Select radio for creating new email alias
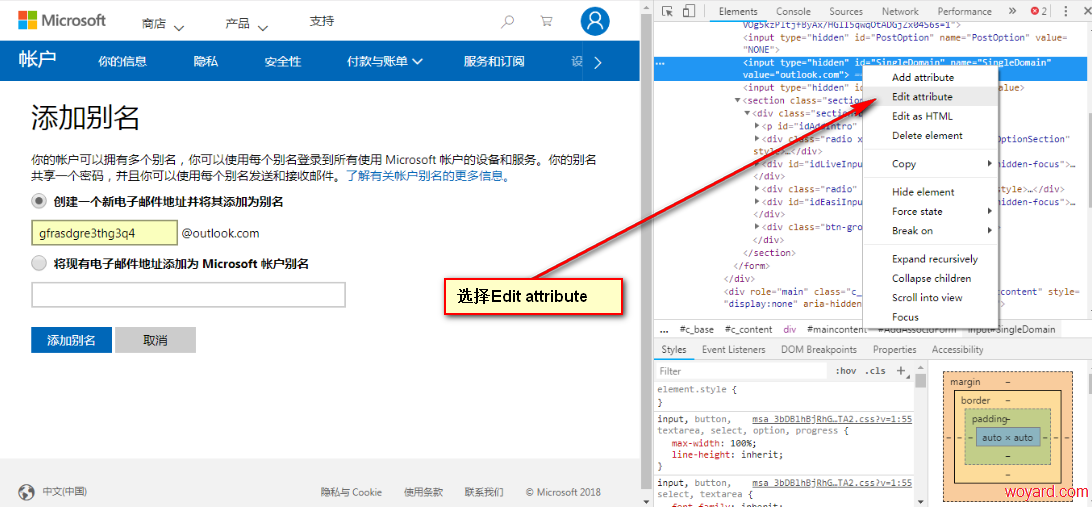The height and width of the screenshot is (507, 1092). pos(39,202)
